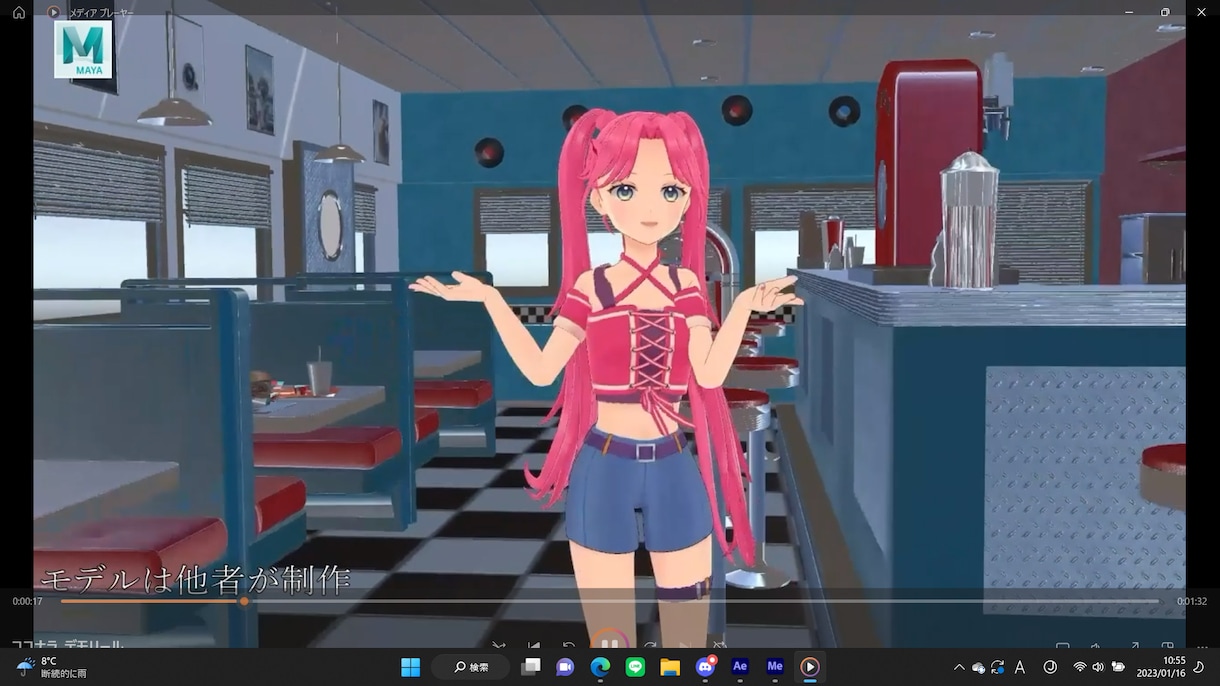Open File Explorer from the taskbar

(x=670, y=667)
